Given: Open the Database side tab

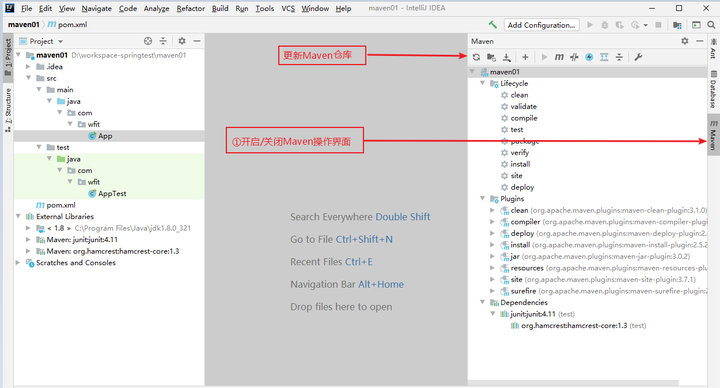Looking at the screenshot, I should pyautogui.click(x=713, y=90).
